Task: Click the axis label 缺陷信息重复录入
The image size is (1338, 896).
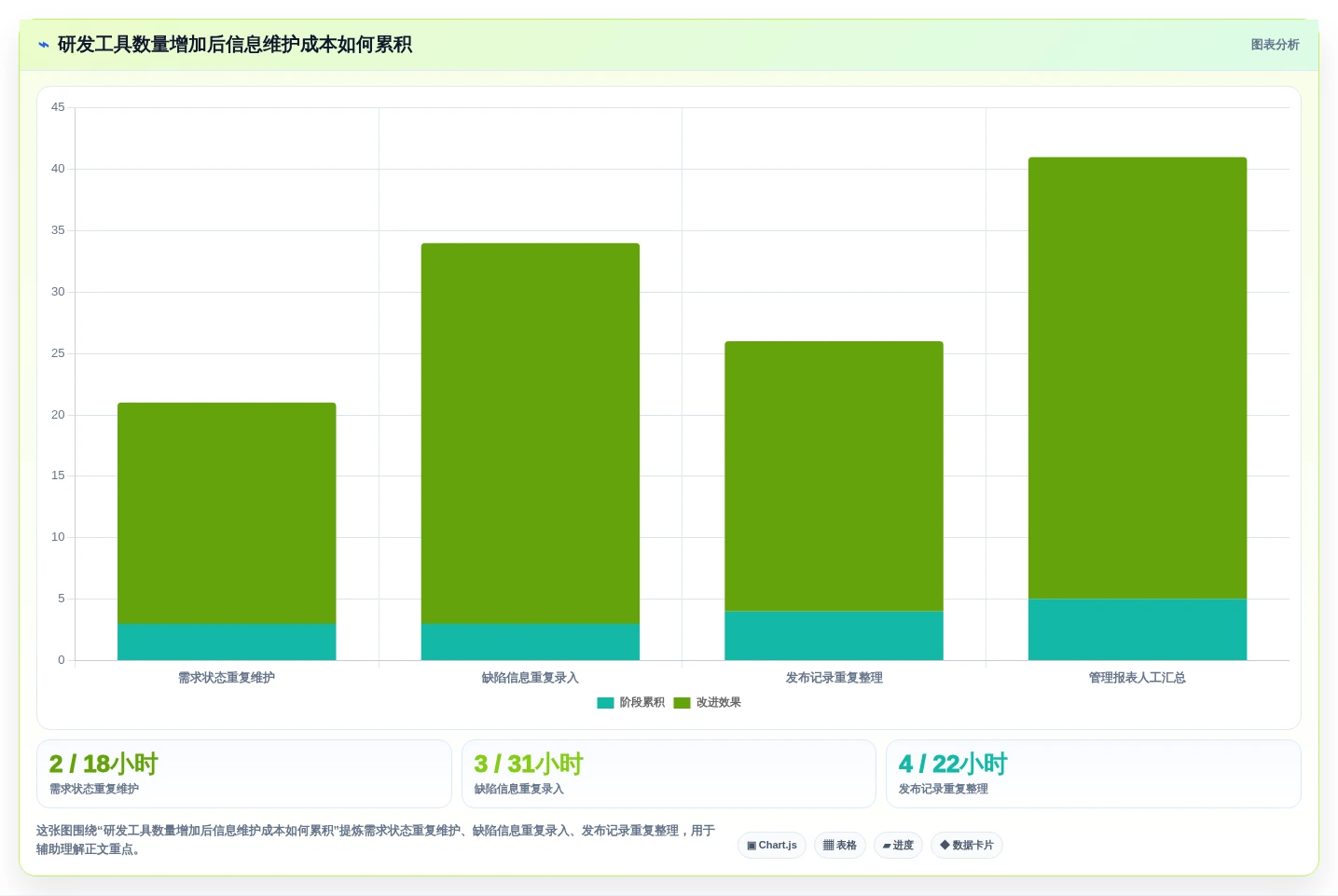Action: (x=531, y=678)
